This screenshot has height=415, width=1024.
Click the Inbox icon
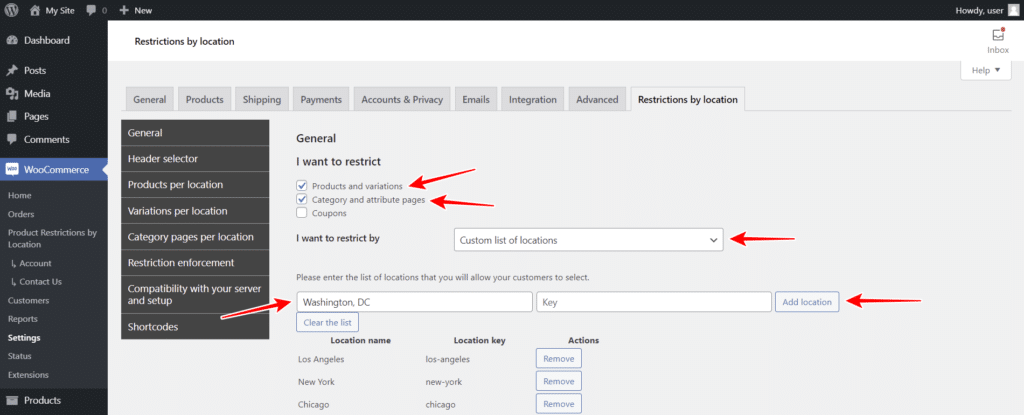997,35
